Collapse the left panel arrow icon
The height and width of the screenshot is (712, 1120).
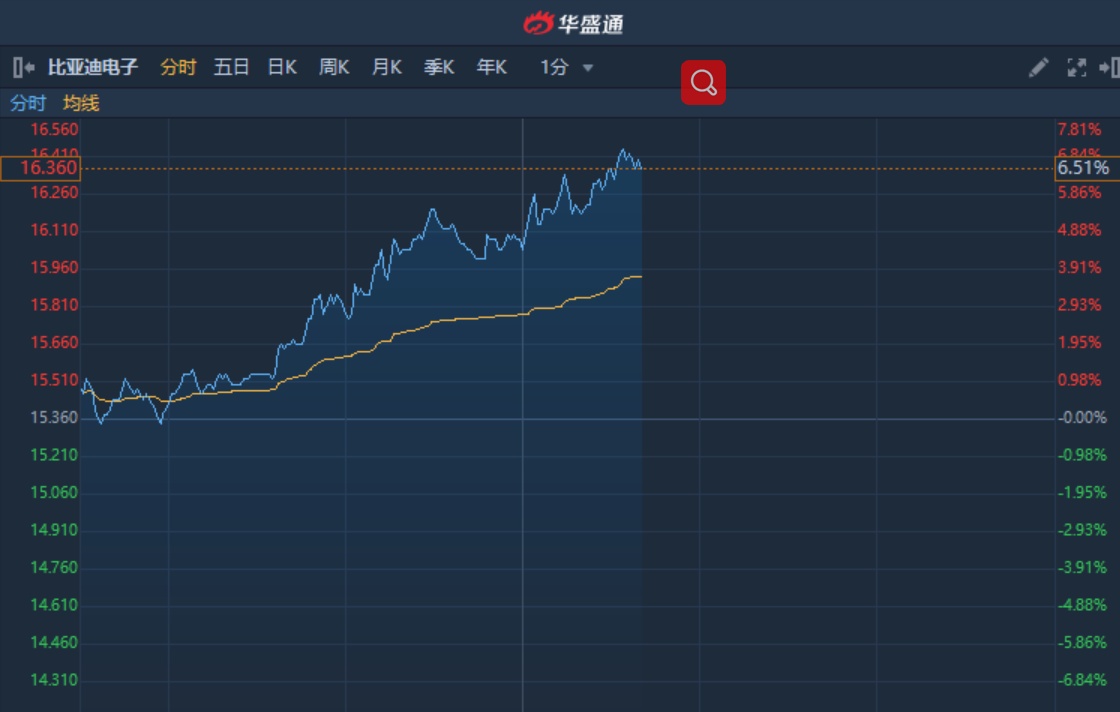[24, 67]
